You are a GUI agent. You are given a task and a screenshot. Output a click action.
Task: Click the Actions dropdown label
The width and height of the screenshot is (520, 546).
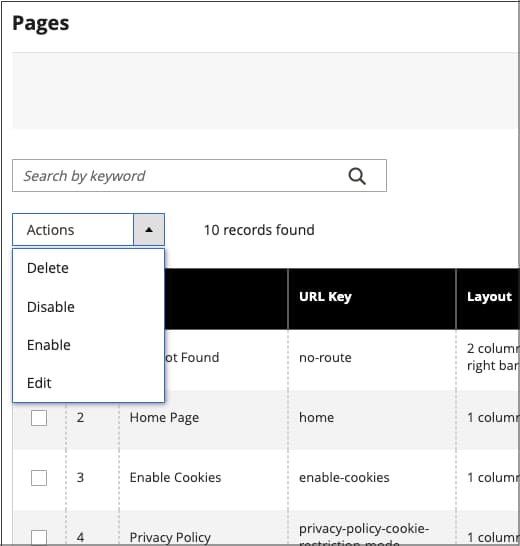click(73, 230)
